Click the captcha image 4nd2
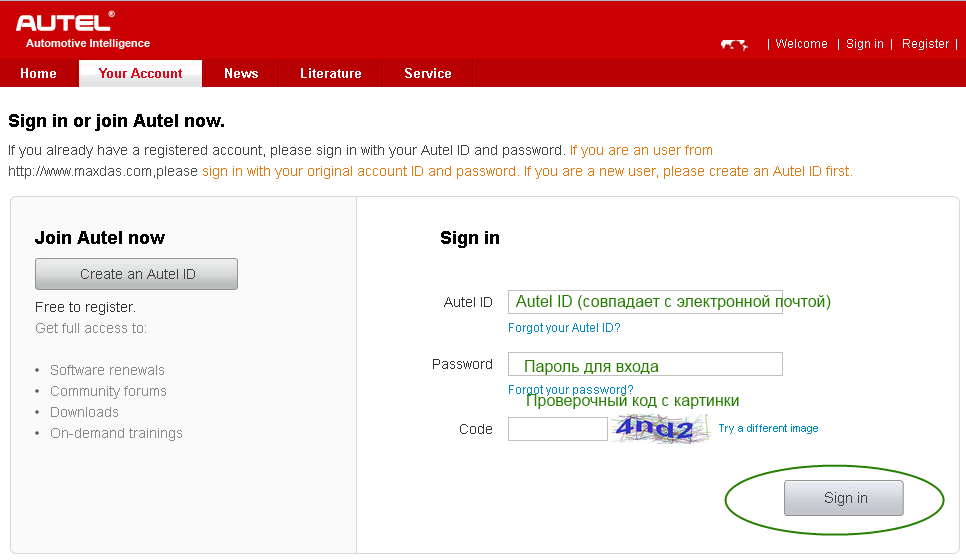Viewport: 966px width, 560px height. [660, 429]
